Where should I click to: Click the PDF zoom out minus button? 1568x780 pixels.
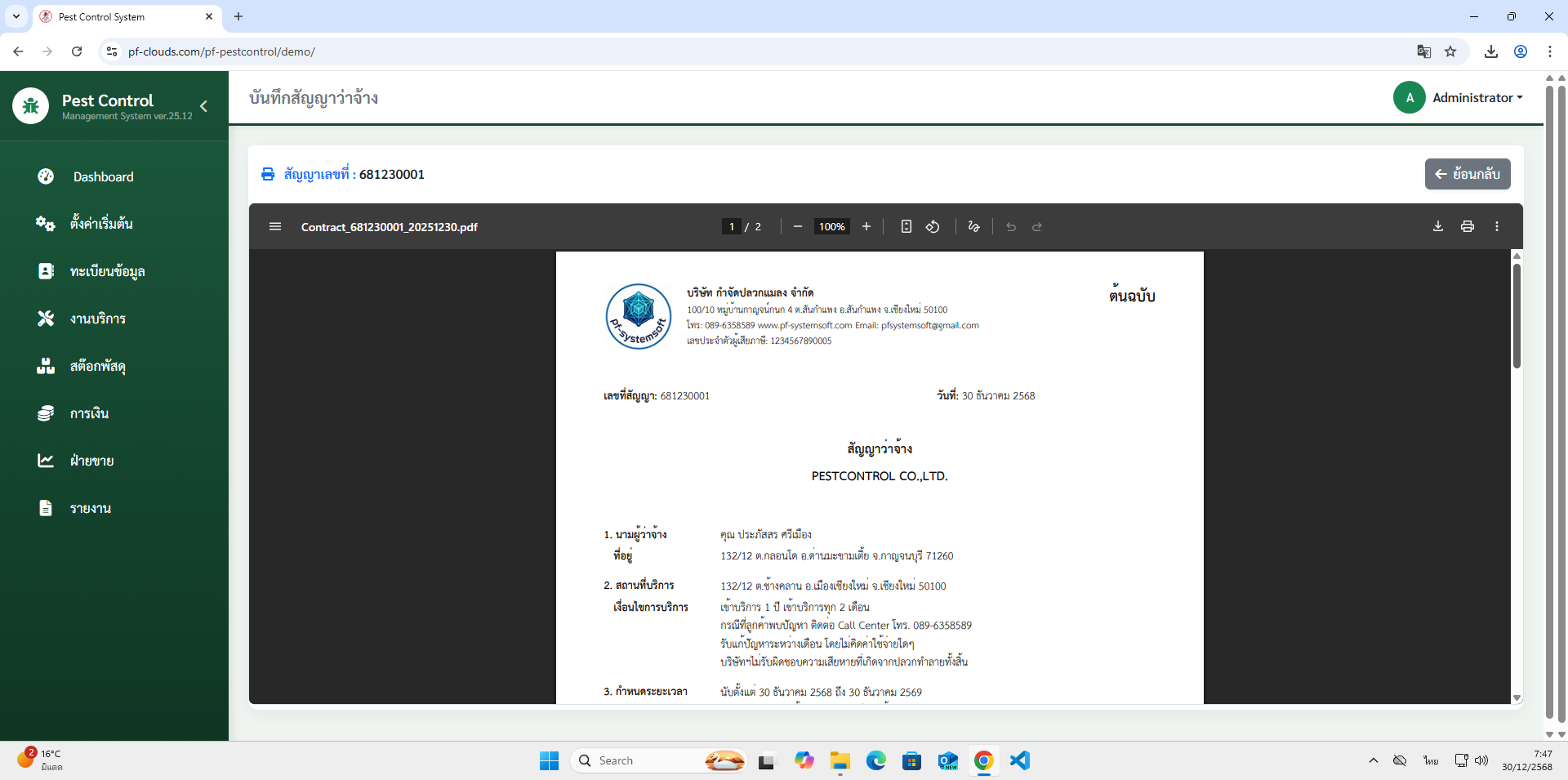pyautogui.click(x=798, y=226)
